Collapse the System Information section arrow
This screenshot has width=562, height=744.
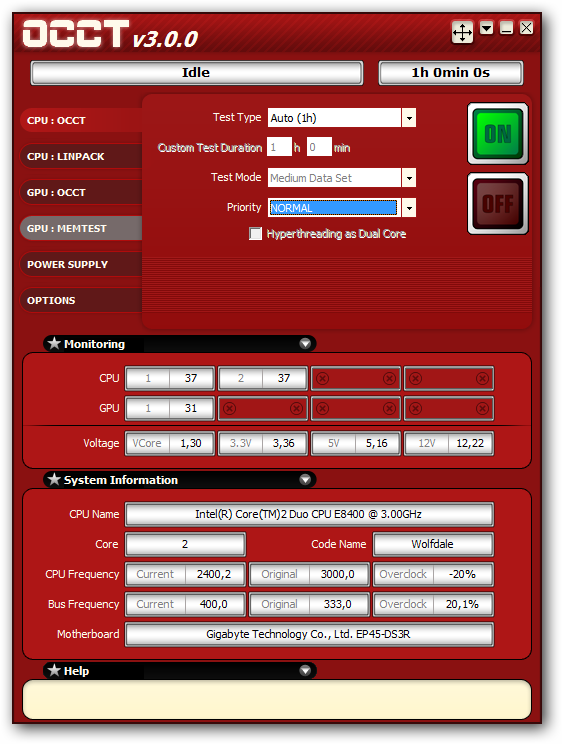pos(305,479)
